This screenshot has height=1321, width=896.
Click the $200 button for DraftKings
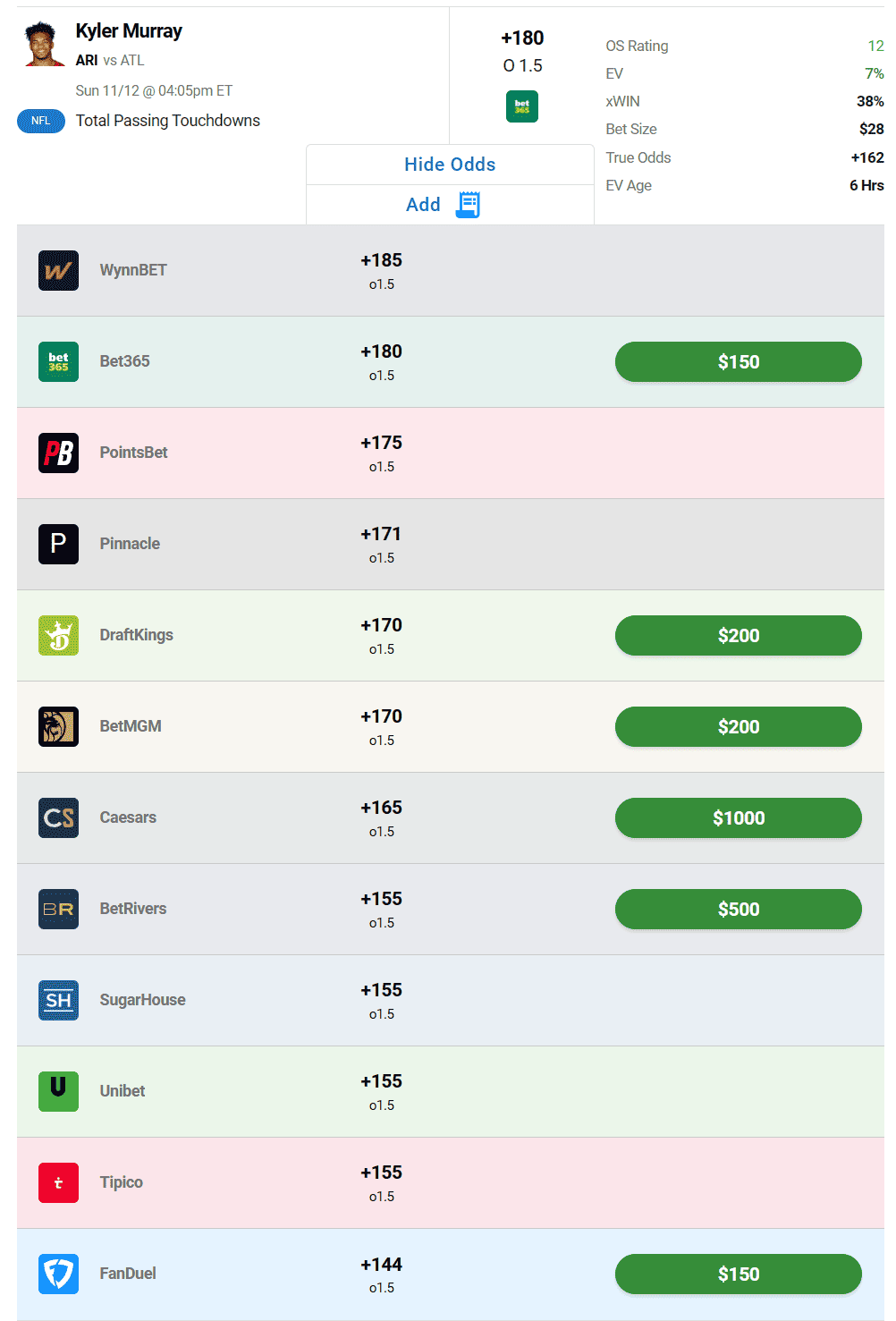[739, 635]
